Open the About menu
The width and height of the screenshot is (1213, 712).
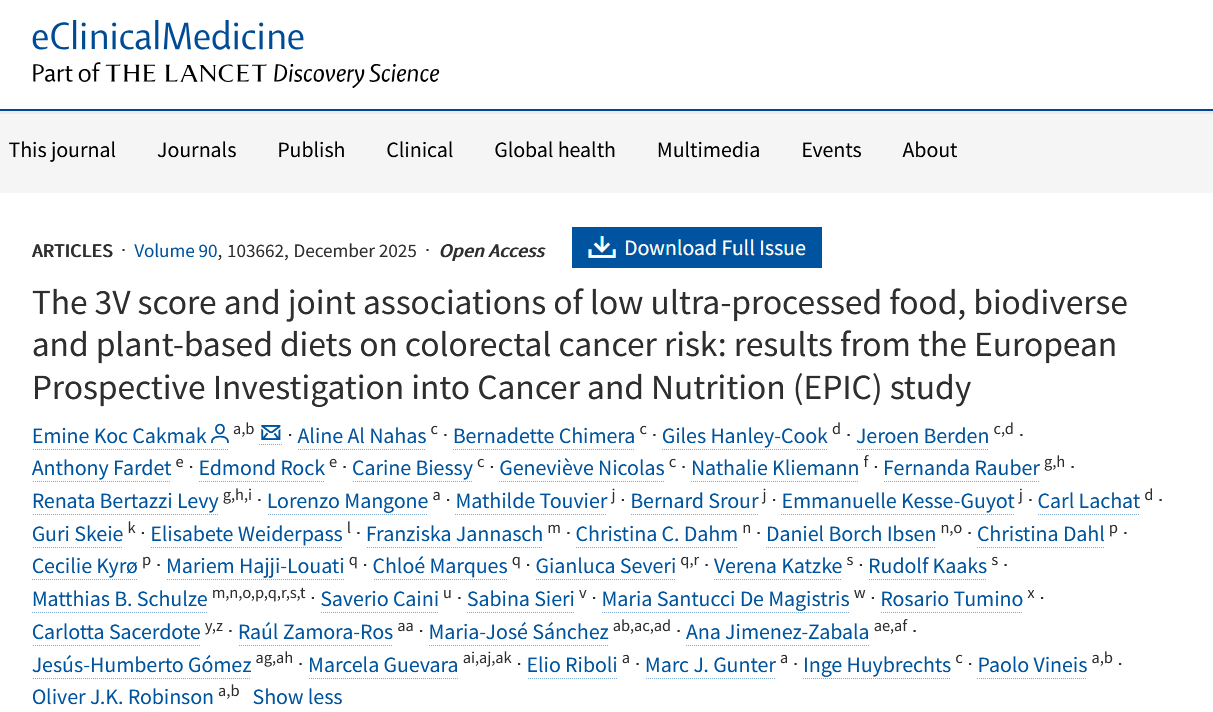(929, 150)
